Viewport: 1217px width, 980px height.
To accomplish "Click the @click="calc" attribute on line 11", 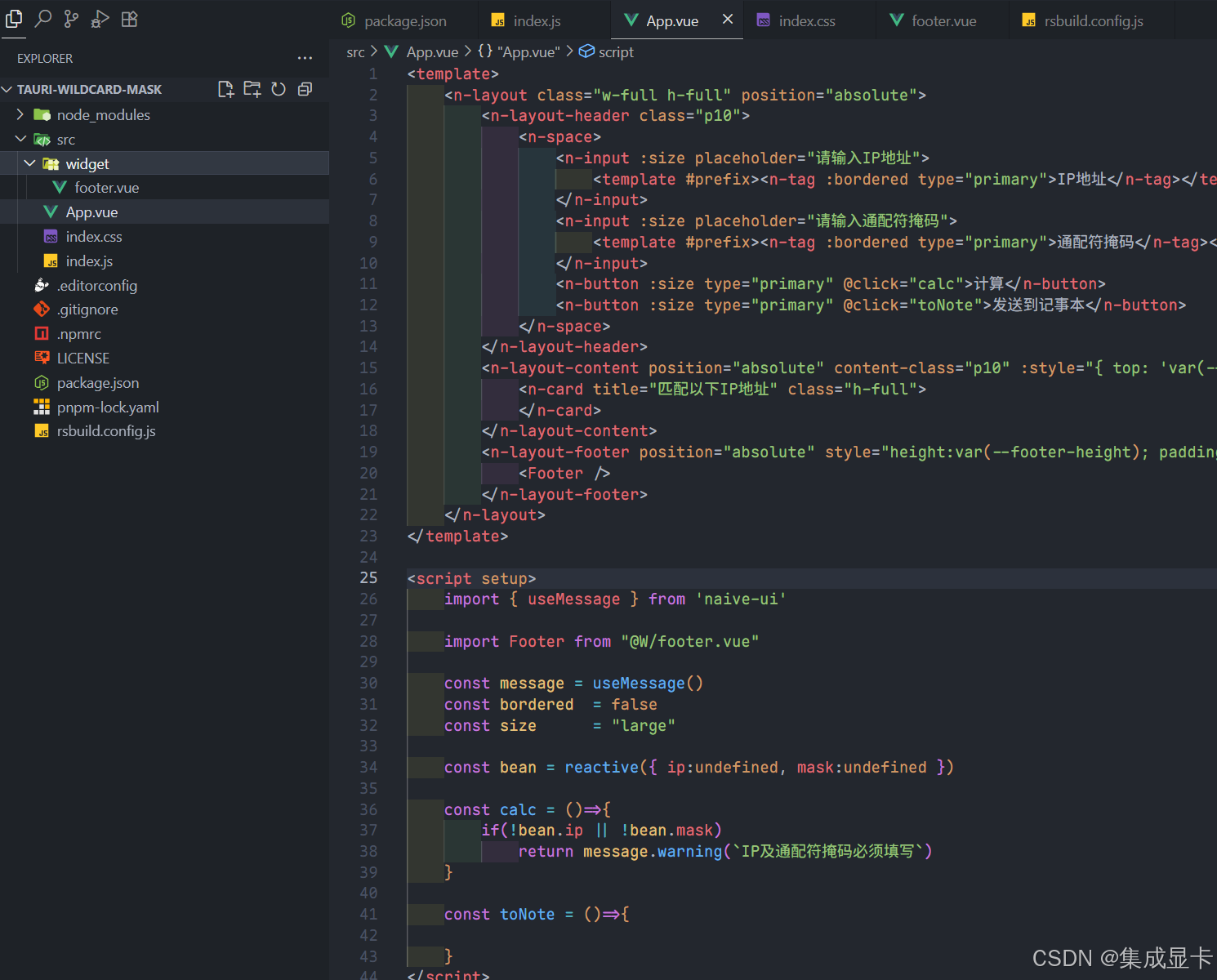I will (x=903, y=283).
